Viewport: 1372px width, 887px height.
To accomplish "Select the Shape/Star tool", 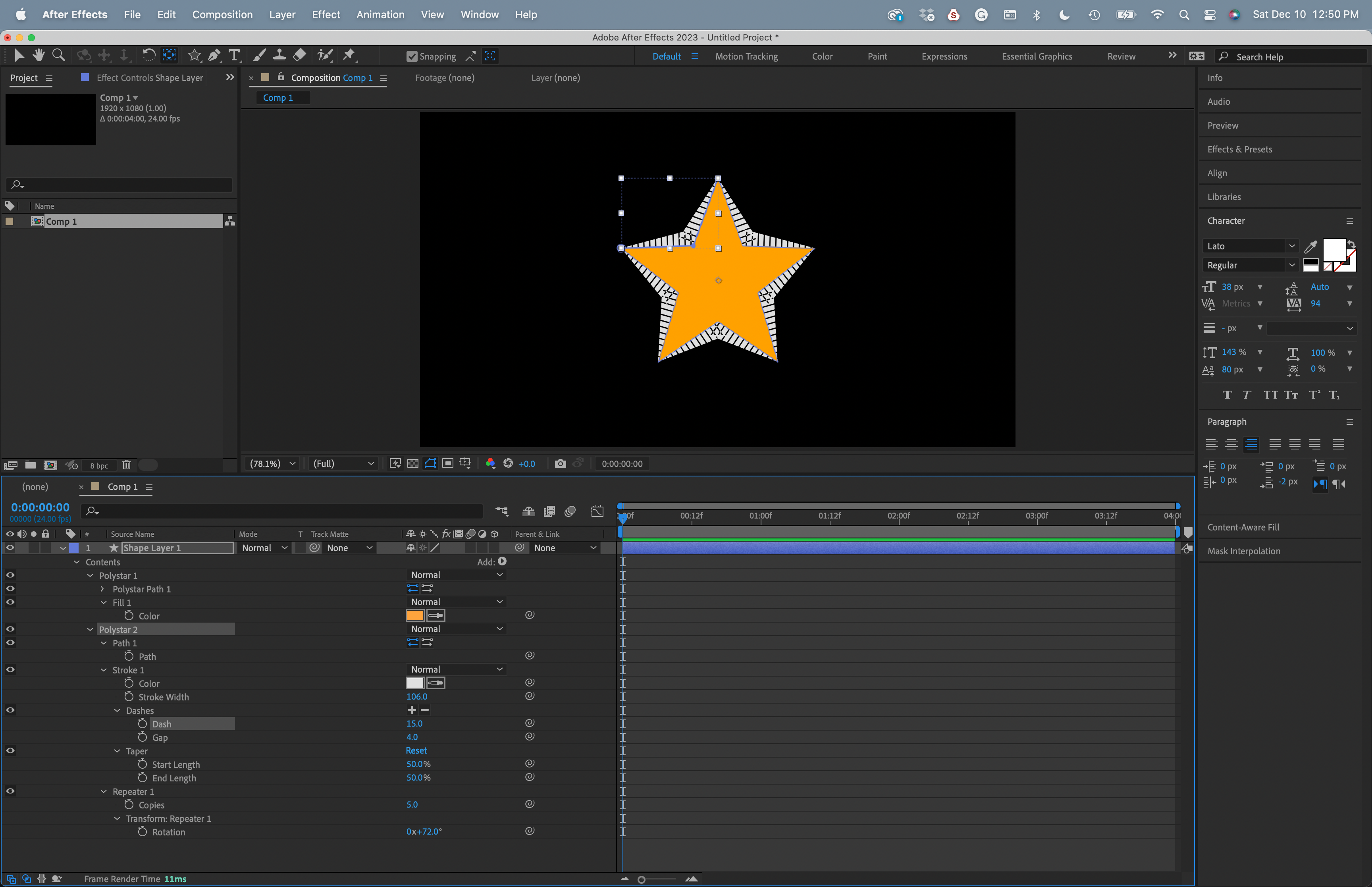I will point(194,55).
